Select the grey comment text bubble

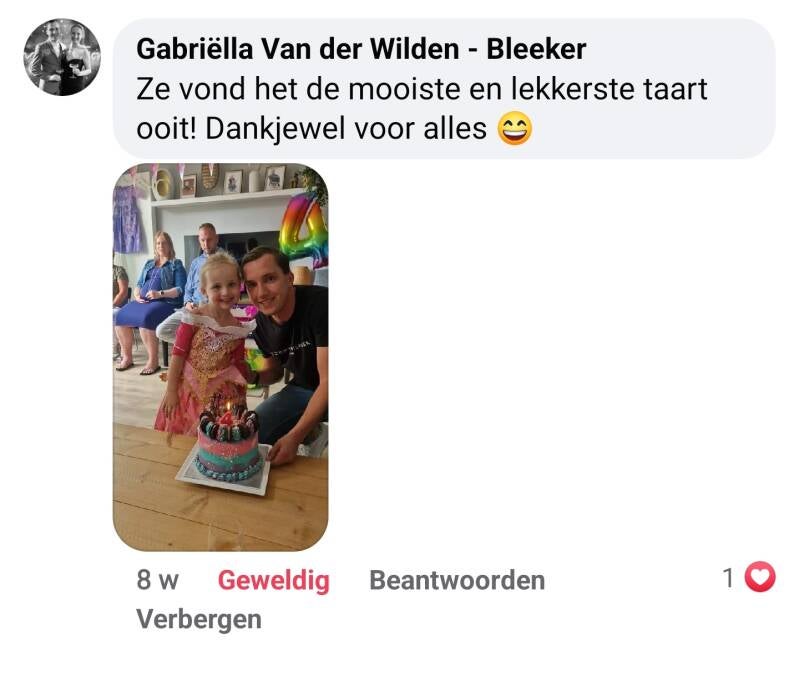click(444, 88)
